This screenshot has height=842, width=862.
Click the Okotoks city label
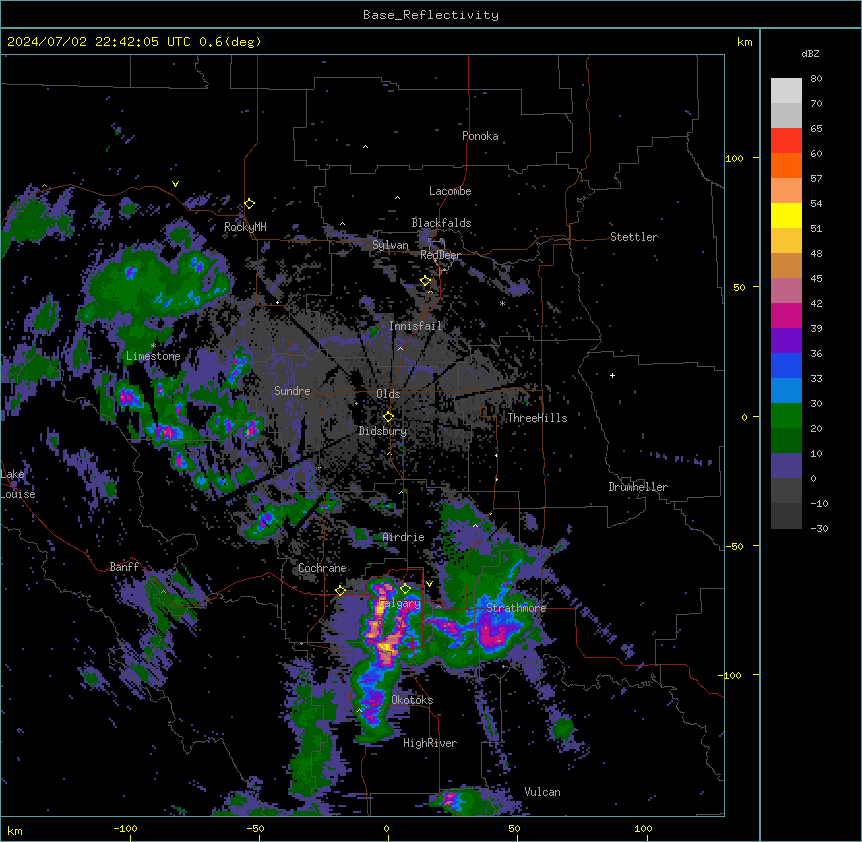point(412,700)
